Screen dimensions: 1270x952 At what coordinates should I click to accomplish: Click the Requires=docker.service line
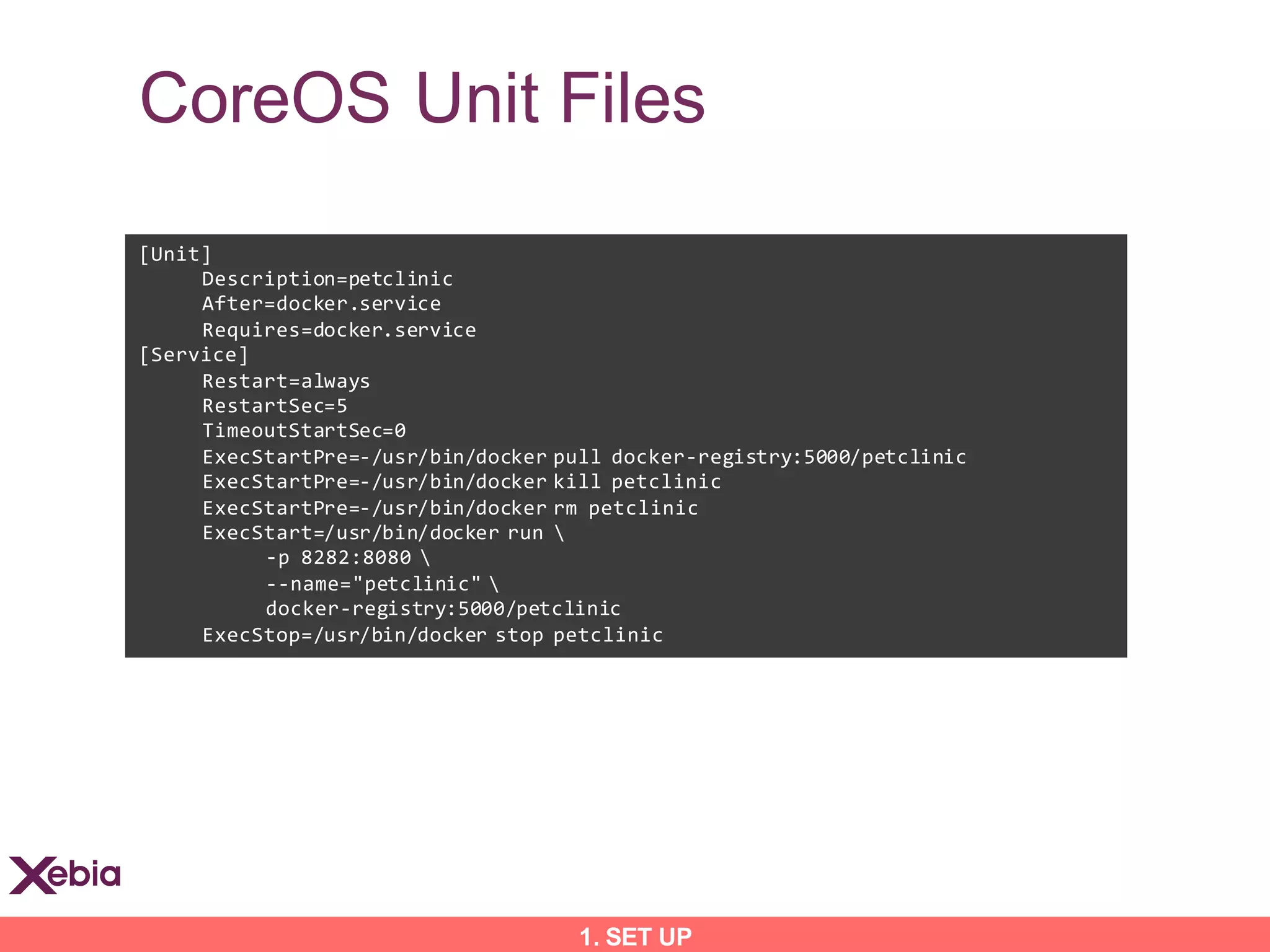[x=339, y=330]
